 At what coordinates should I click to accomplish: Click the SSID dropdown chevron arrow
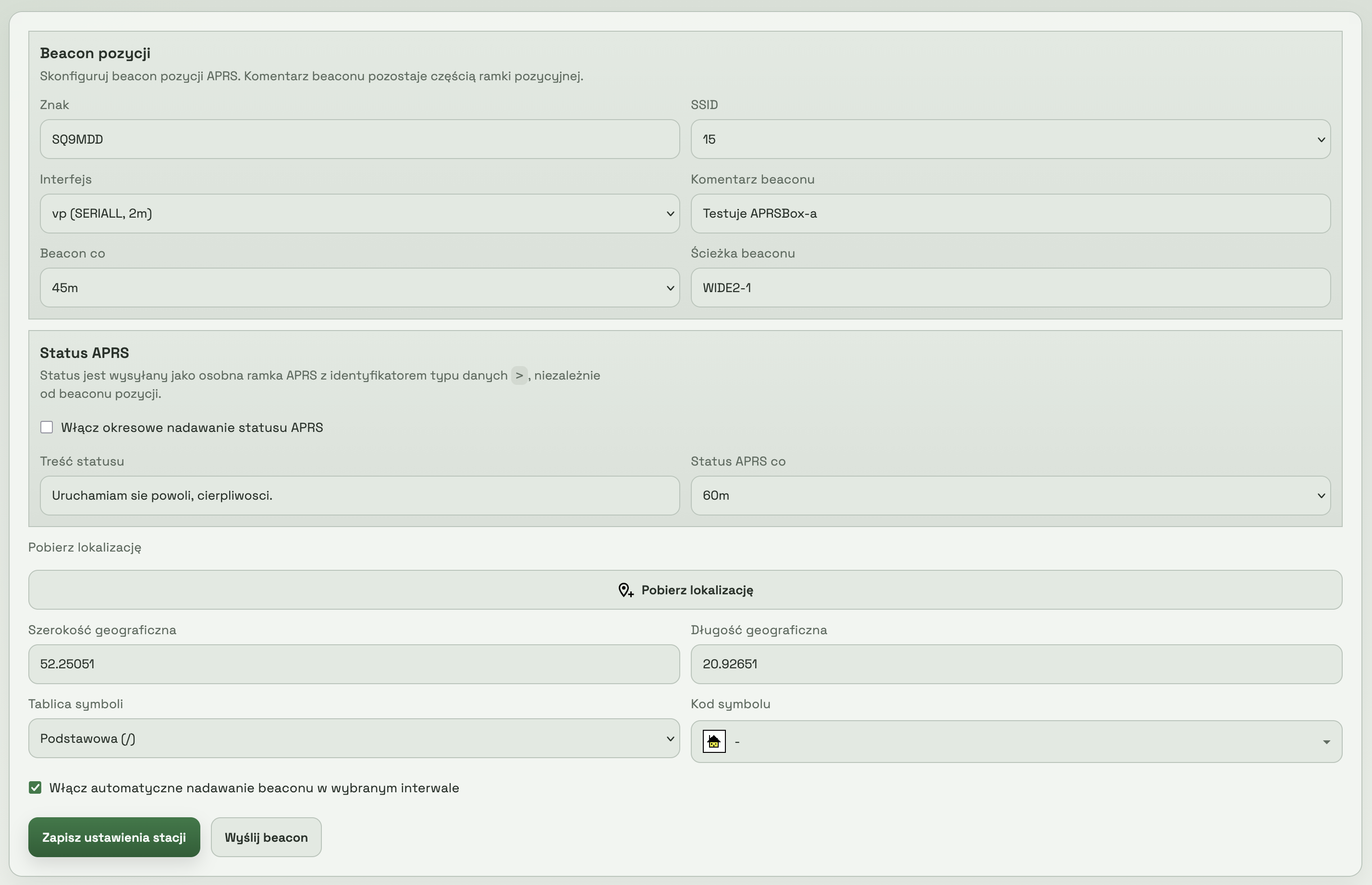tap(1321, 140)
